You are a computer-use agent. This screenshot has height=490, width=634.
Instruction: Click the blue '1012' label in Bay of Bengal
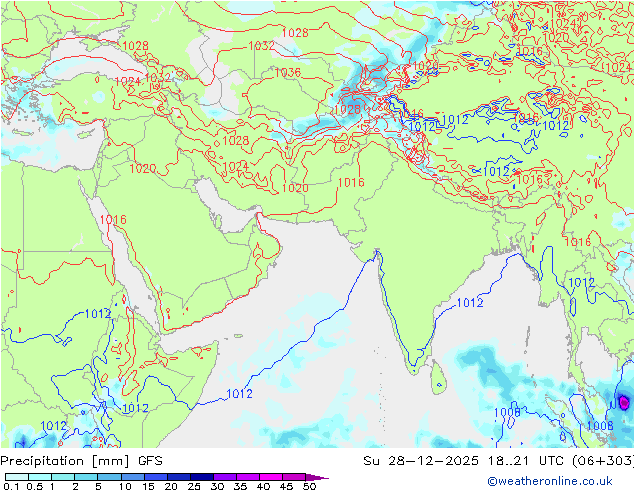pos(470,302)
